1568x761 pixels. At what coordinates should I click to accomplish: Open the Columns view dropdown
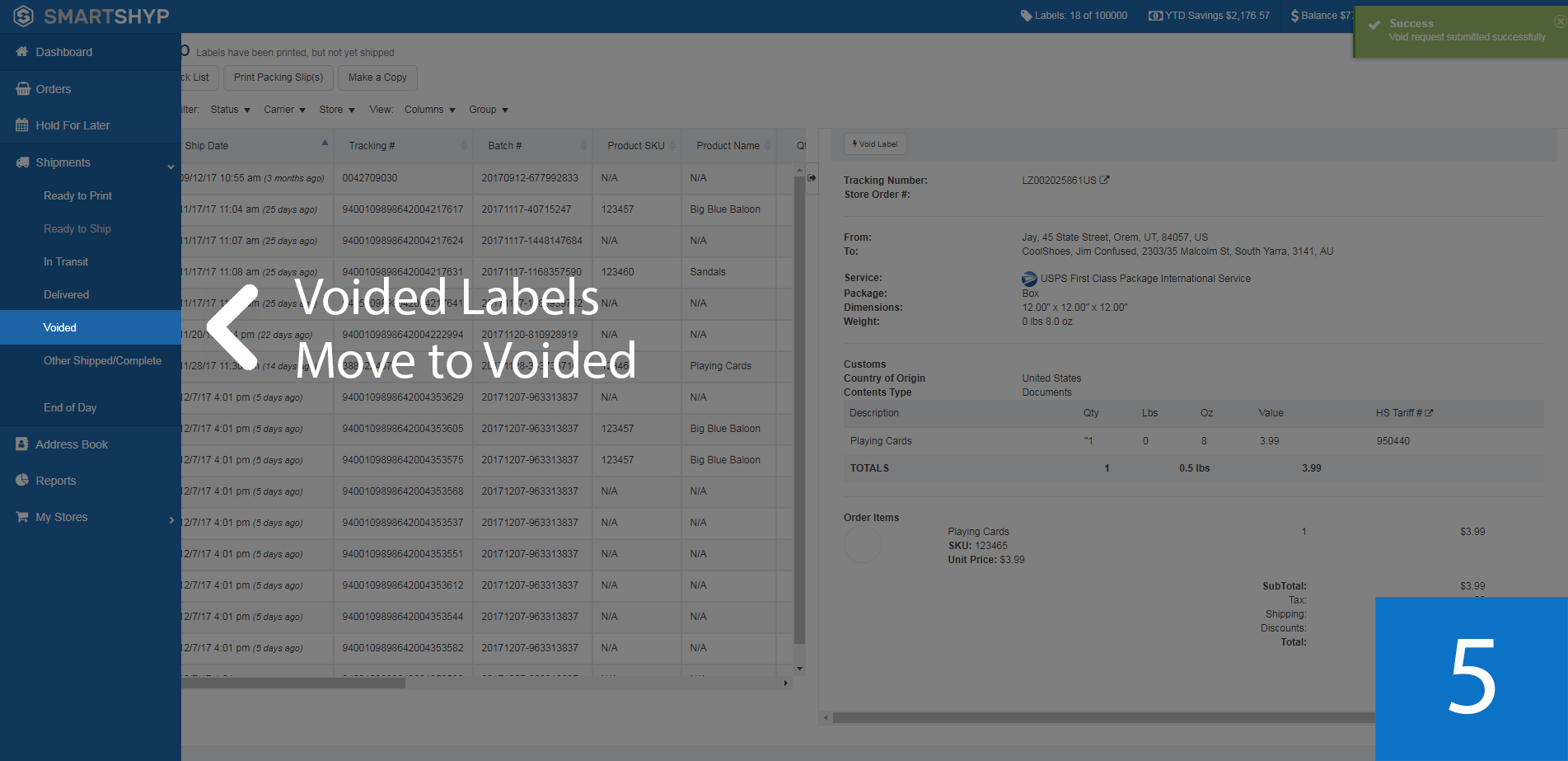point(429,110)
